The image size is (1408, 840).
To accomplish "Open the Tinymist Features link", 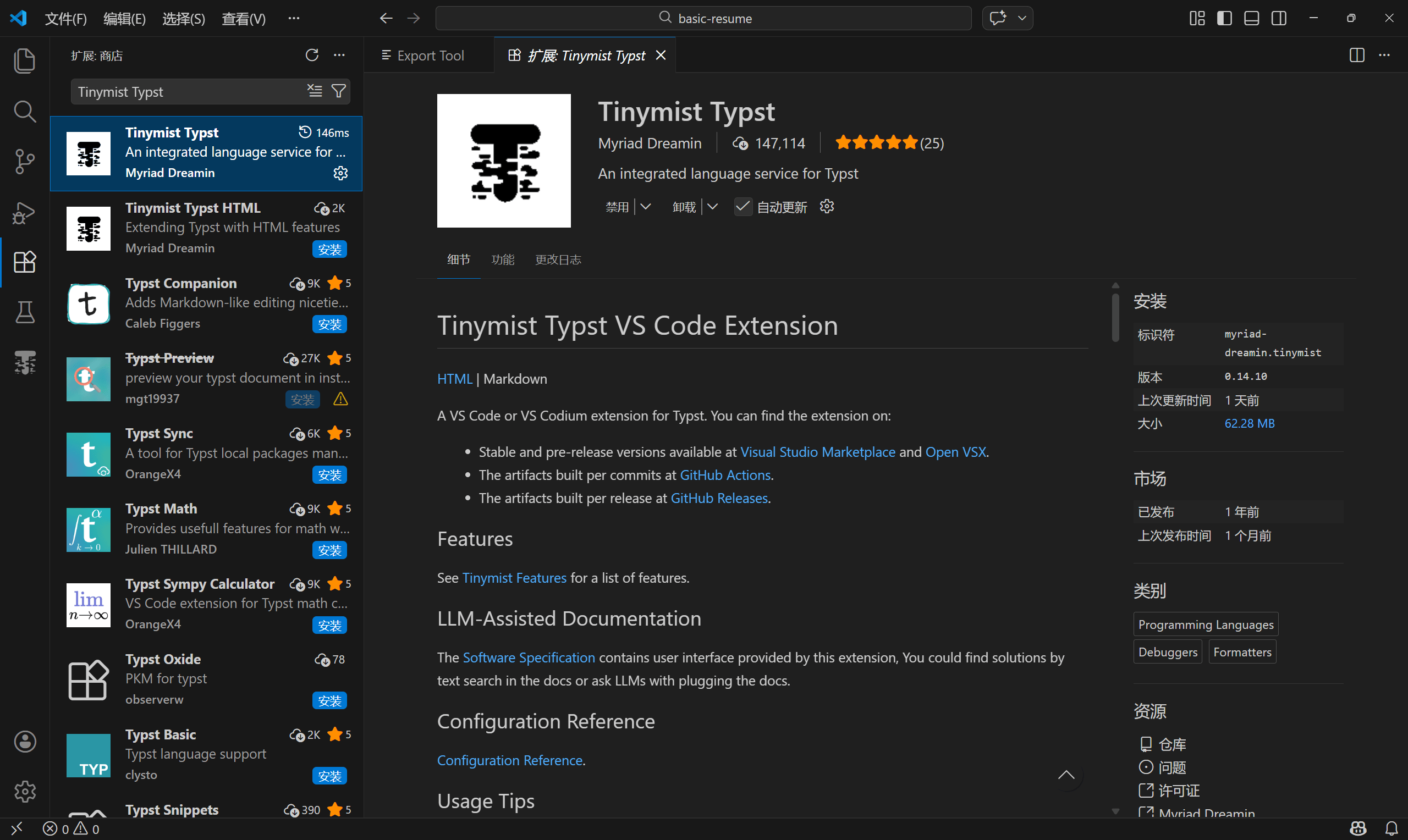I will coord(514,577).
